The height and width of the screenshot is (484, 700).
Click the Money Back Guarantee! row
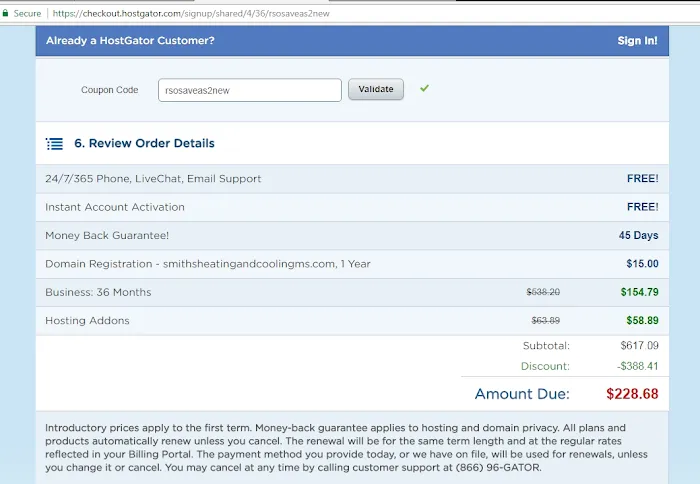coord(107,236)
